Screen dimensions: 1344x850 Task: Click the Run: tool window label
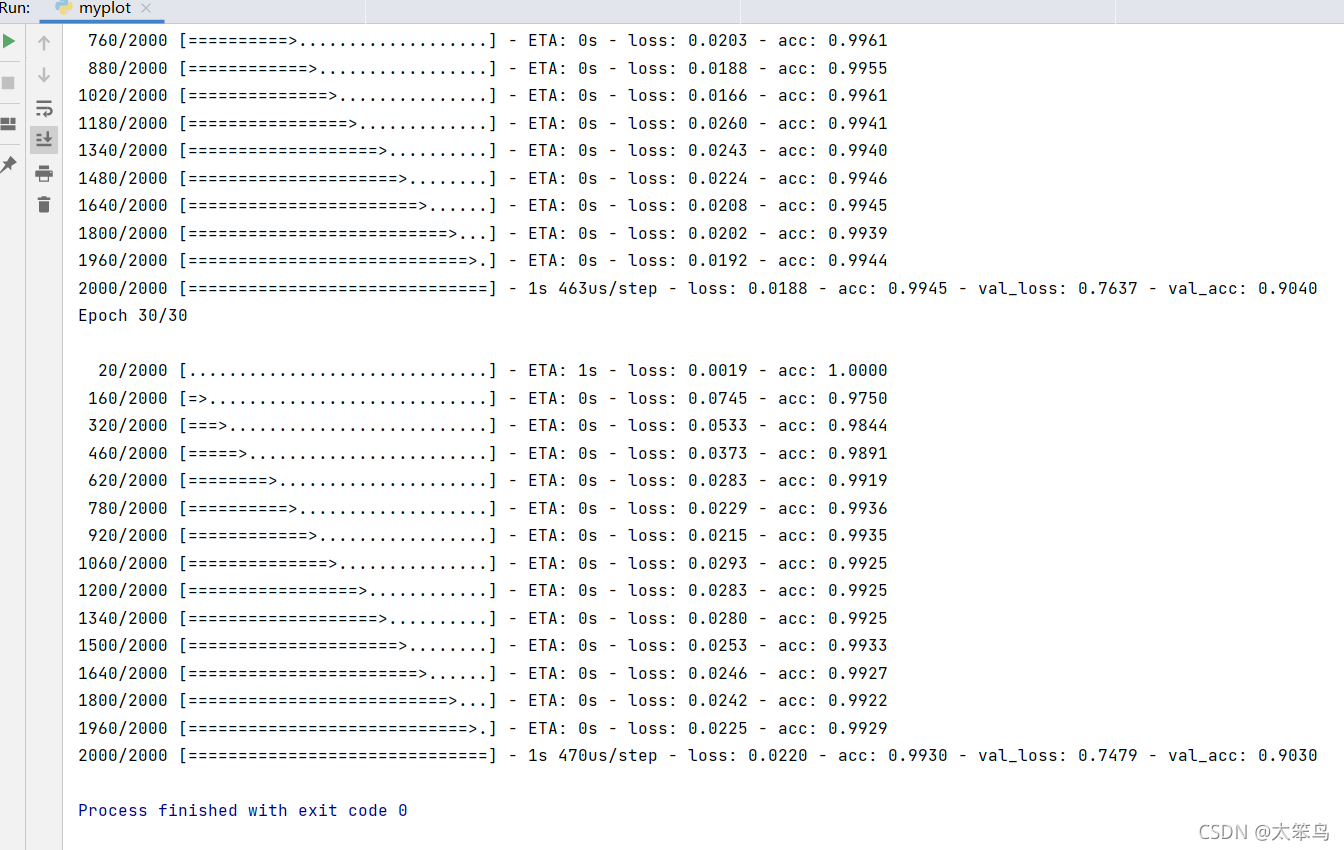(15, 8)
